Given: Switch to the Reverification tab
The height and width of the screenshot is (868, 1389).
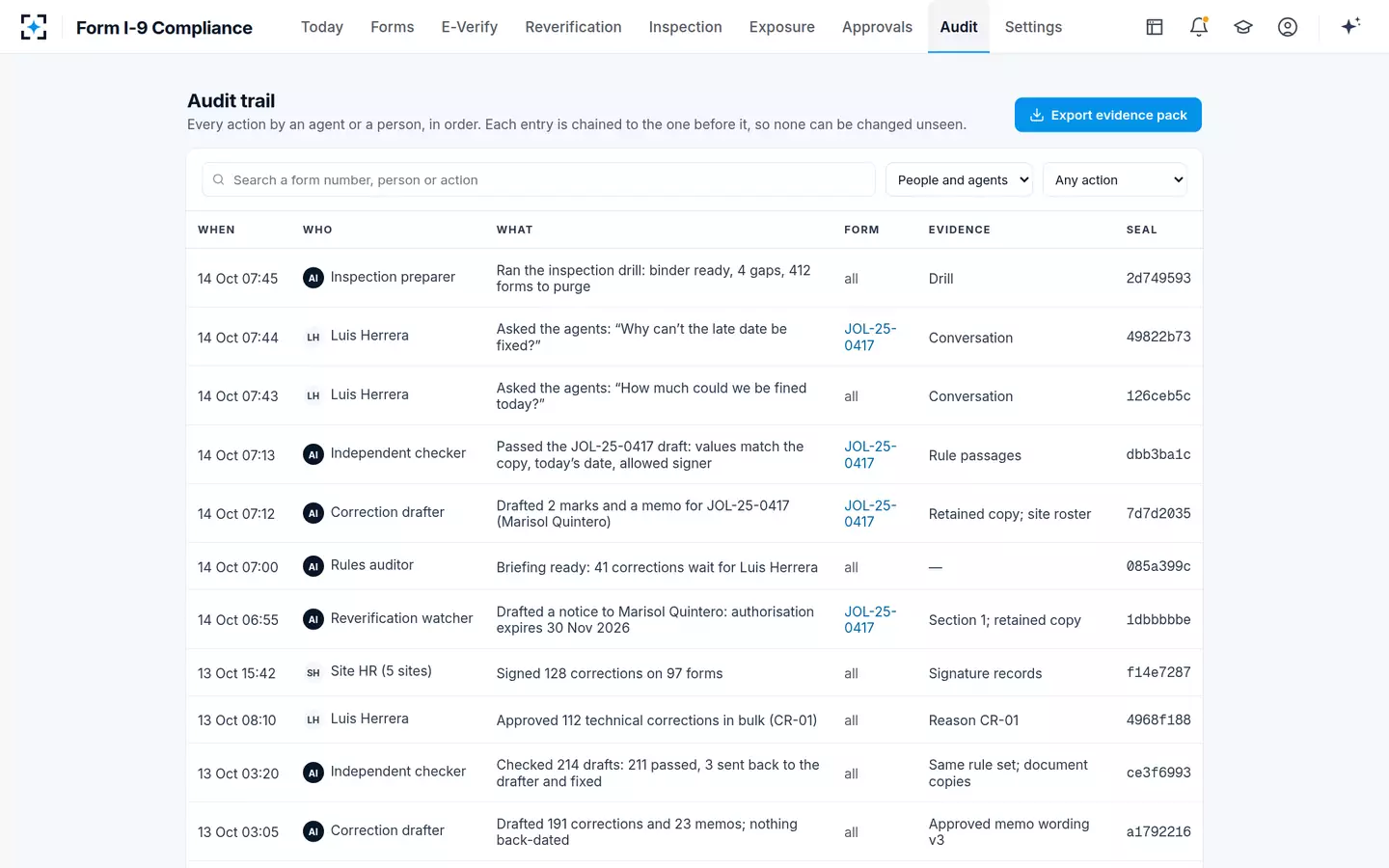Looking at the screenshot, I should 573,27.
